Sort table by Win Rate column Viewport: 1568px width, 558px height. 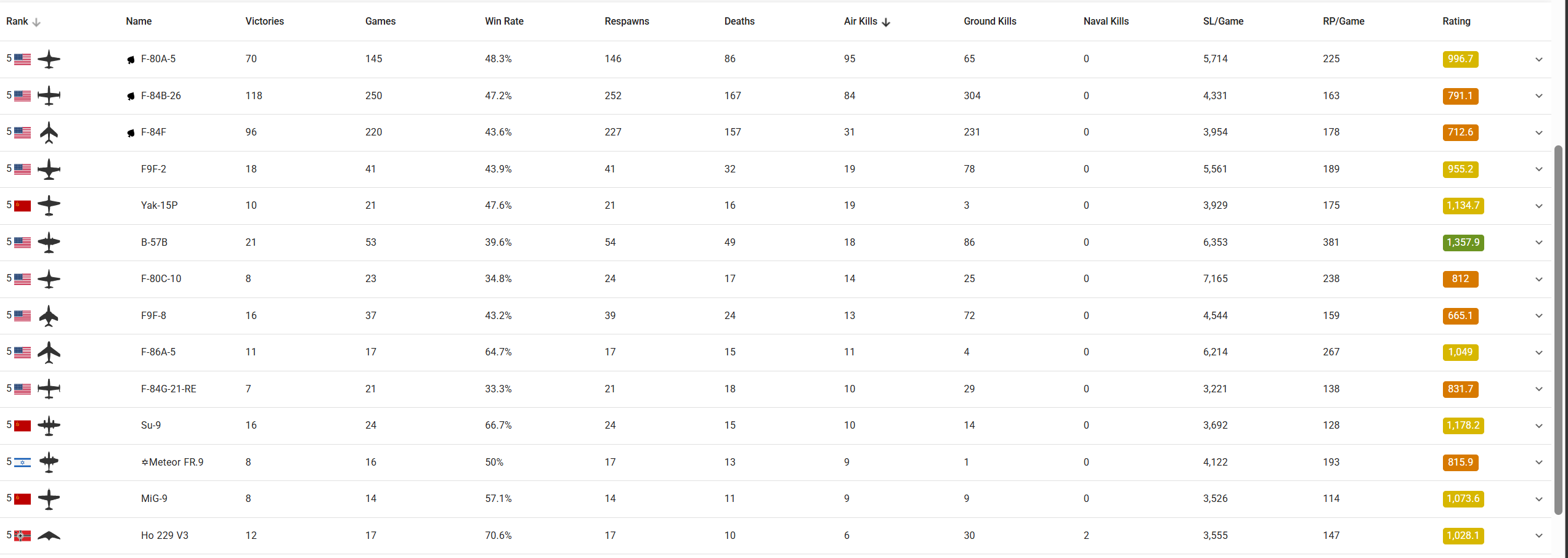(x=504, y=22)
